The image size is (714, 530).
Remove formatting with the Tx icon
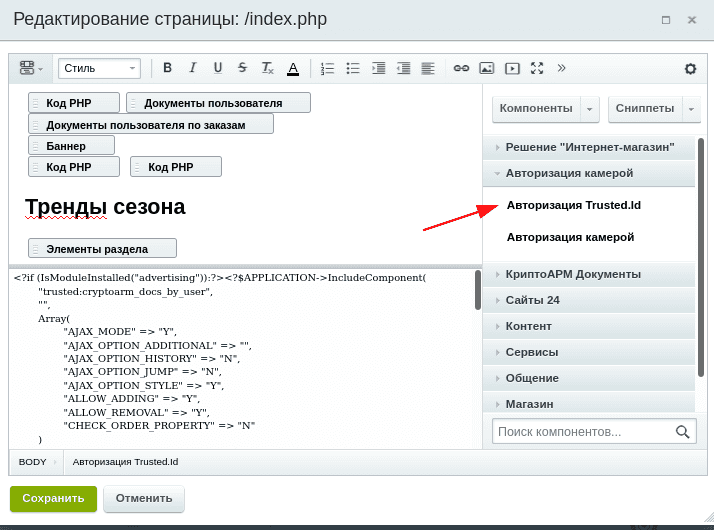point(267,68)
